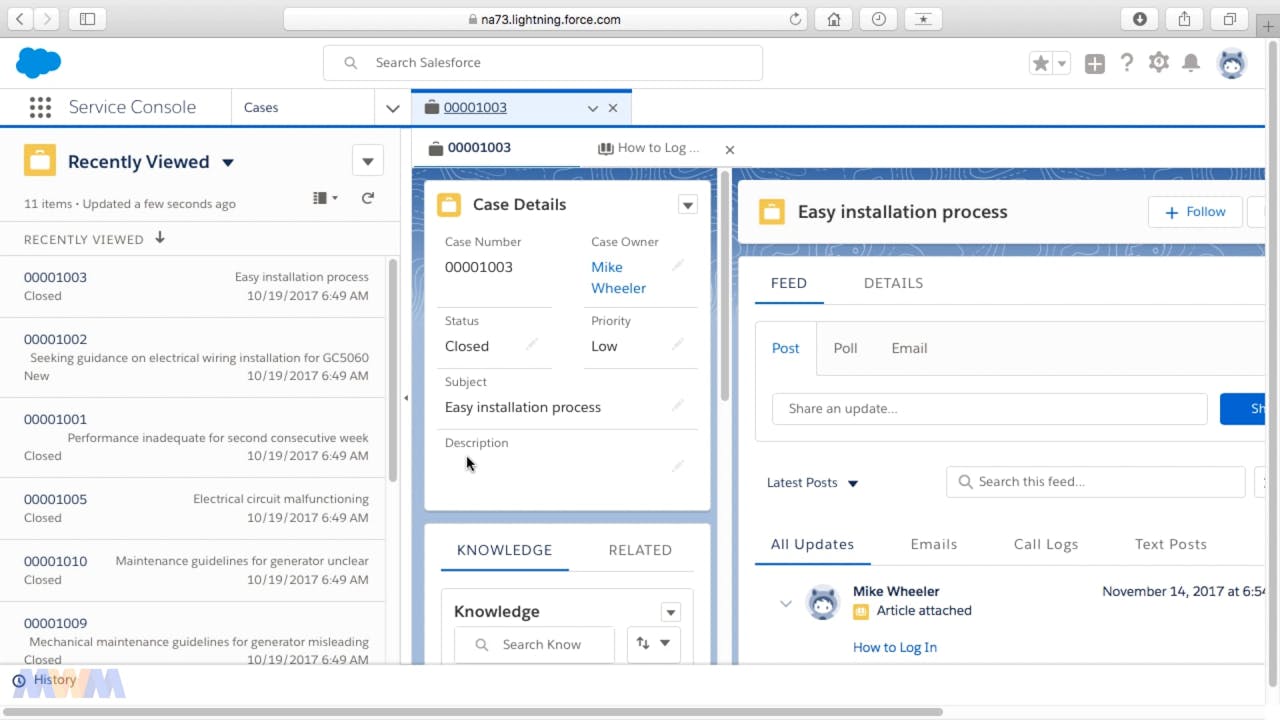Viewport: 1280px width, 720px height.
Task: Open case 00001001 in the list
Action: click(x=55, y=419)
